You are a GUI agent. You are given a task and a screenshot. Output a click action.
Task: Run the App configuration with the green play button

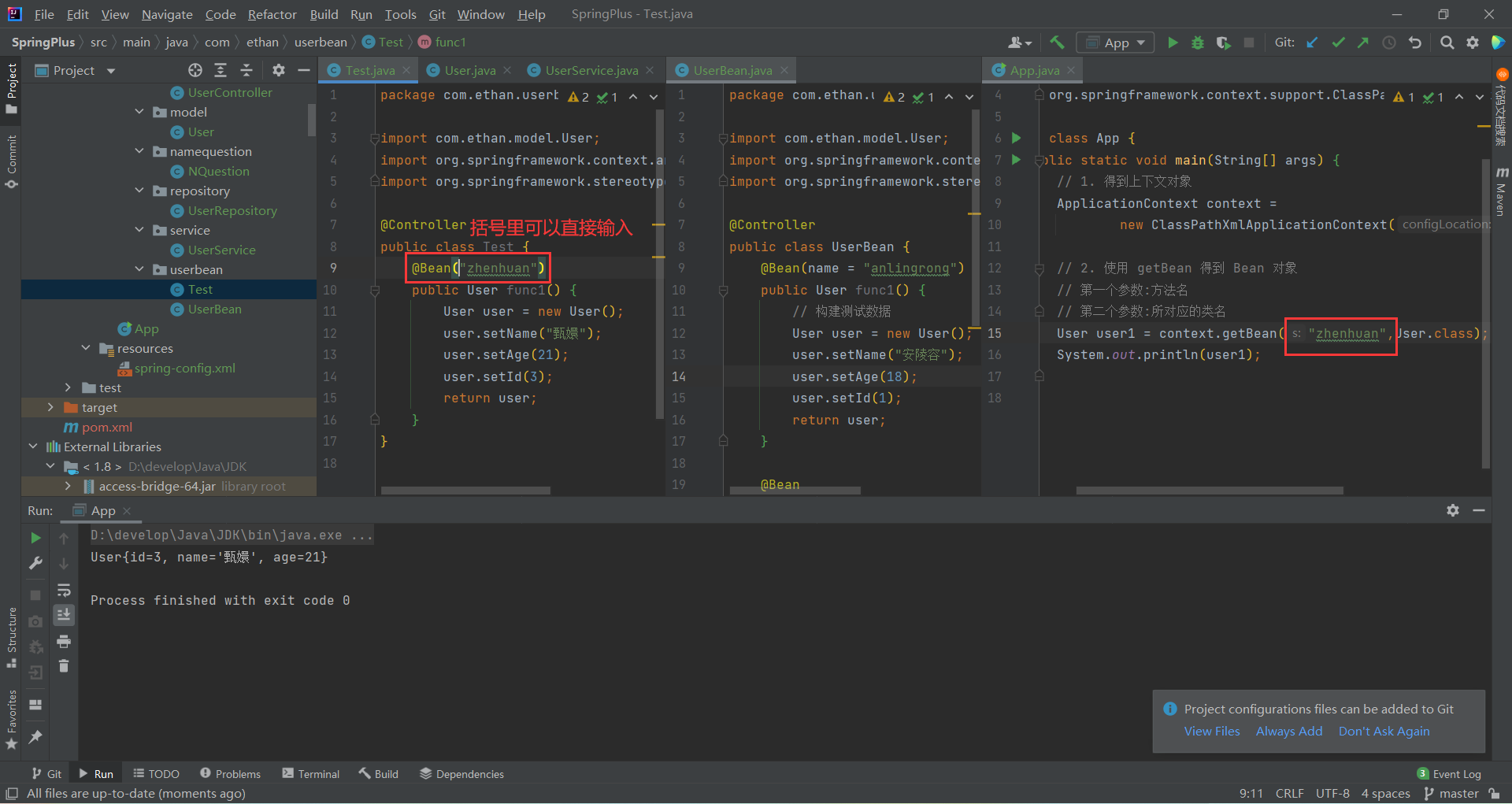pyautogui.click(x=1173, y=43)
